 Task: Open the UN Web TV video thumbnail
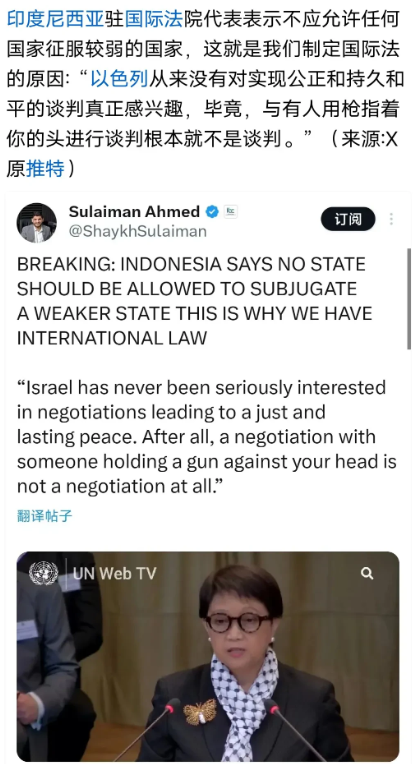(208, 656)
